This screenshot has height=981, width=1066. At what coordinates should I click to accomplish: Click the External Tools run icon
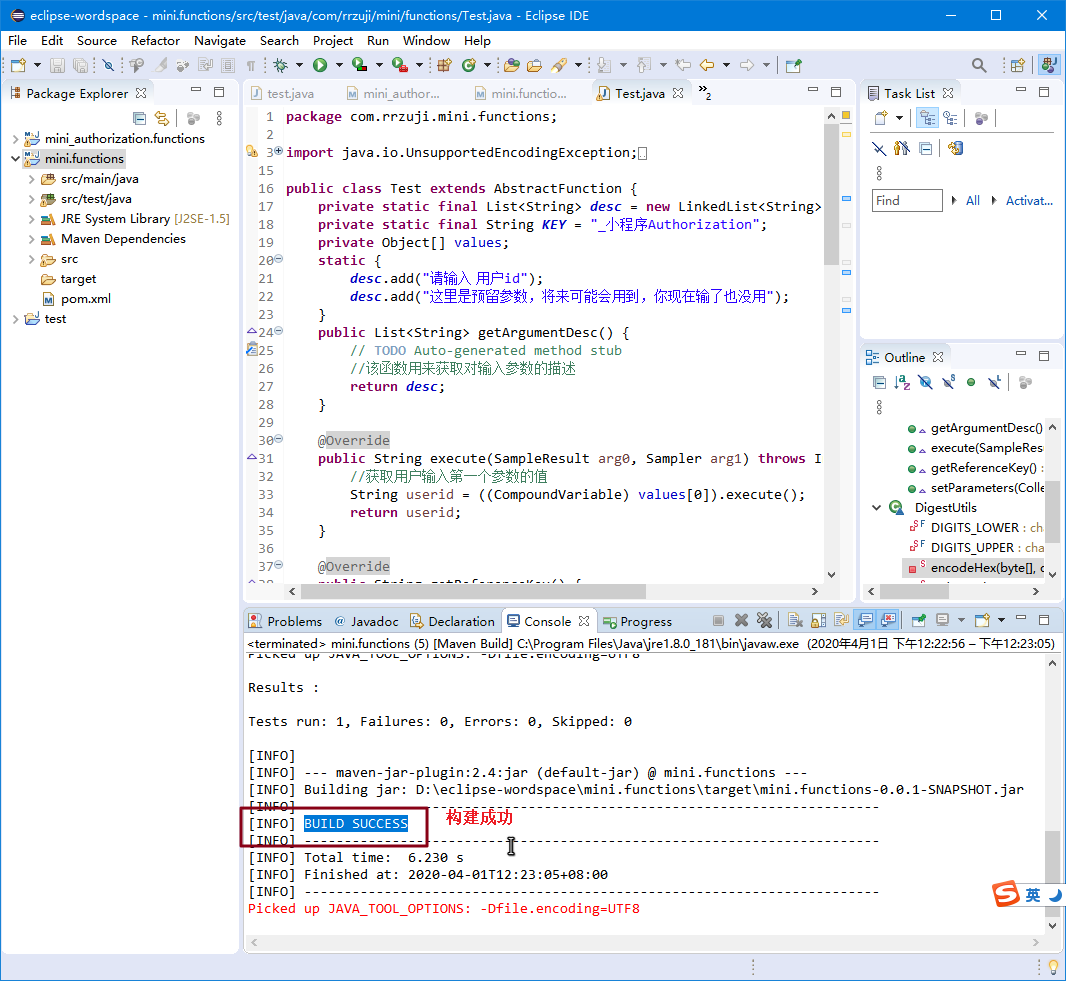[x=400, y=65]
